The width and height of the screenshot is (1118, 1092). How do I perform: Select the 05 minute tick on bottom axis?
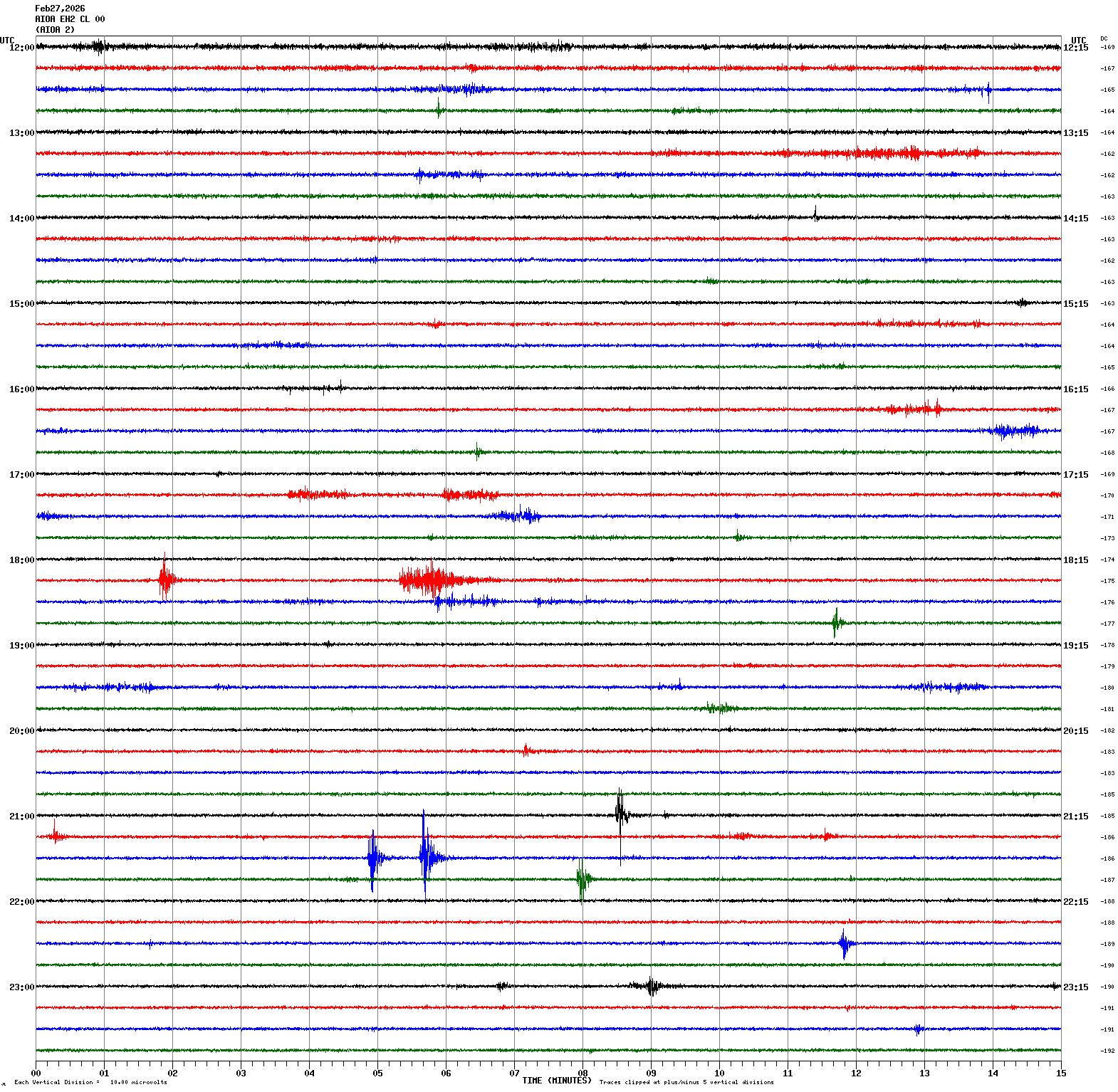pyautogui.click(x=377, y=1073)
